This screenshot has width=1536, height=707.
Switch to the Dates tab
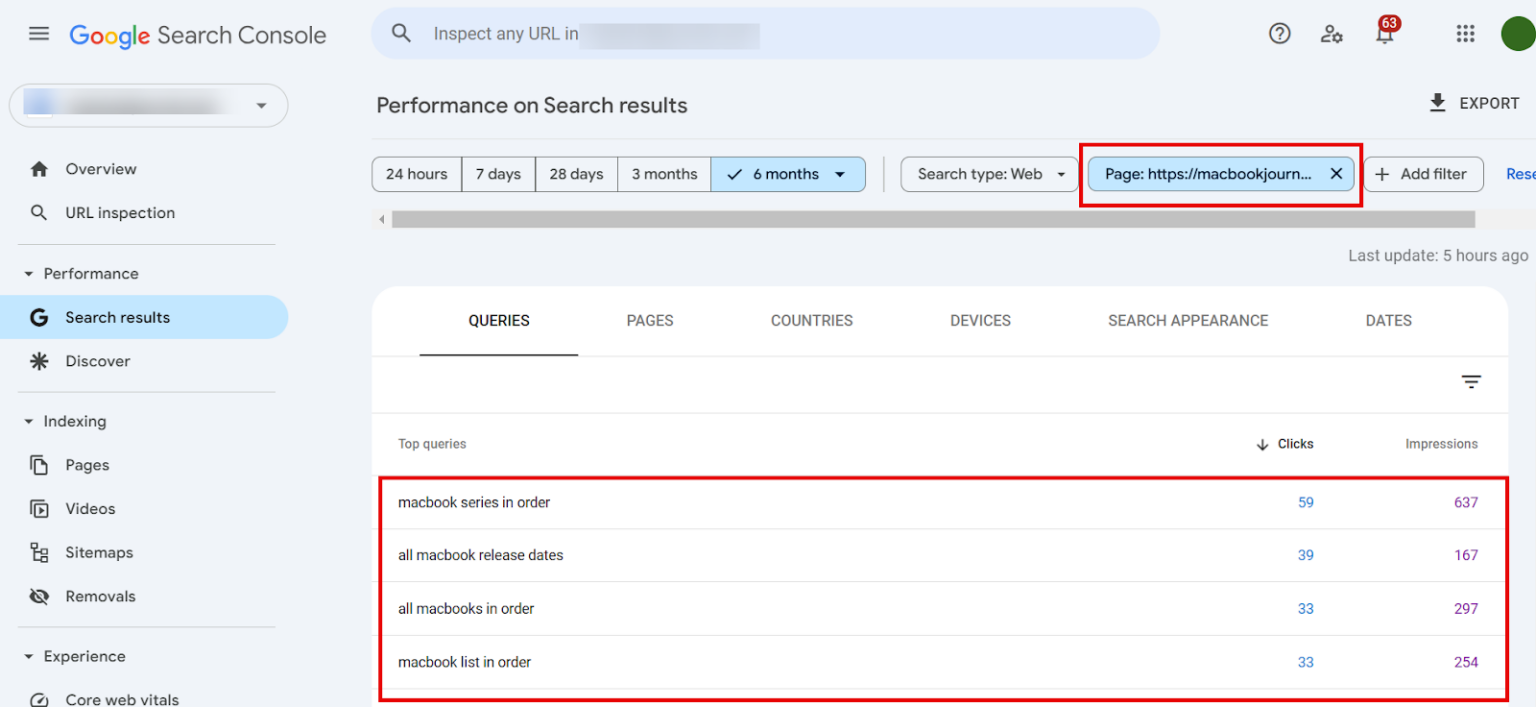[1389, 321]
